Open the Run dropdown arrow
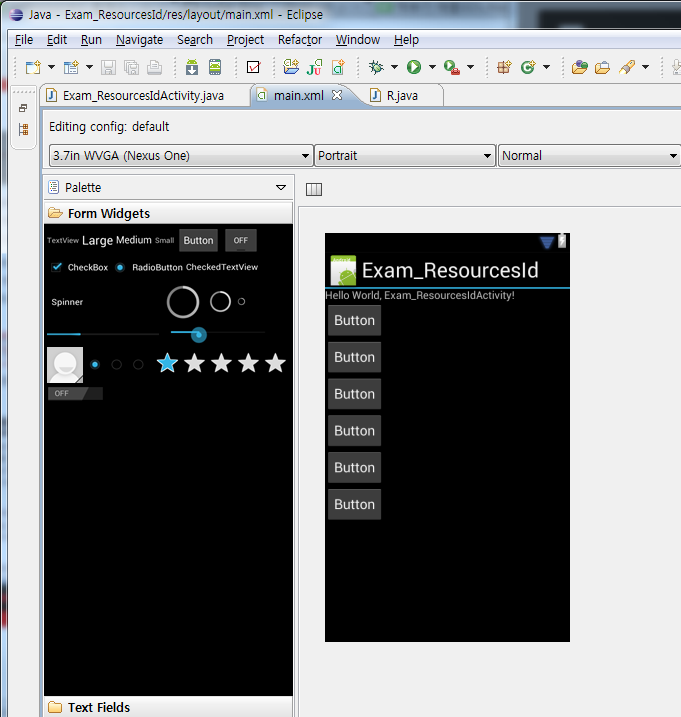The image size is (681, 717). (432, 67)
